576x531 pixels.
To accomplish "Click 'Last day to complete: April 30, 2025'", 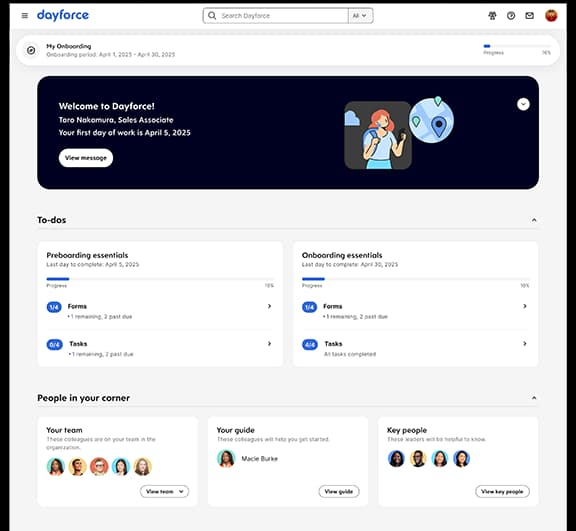I will [350, 264].
